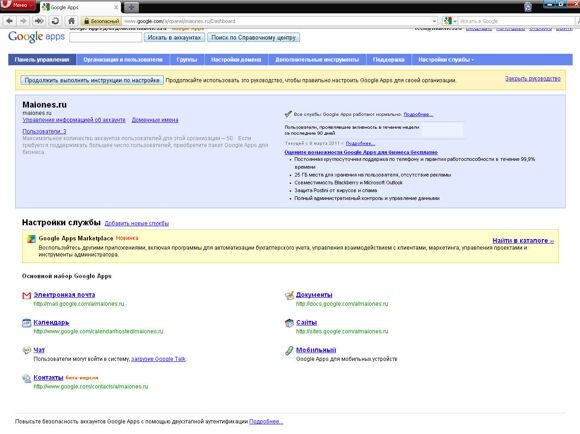The width and height of the screenshot is (580, 434).
Task: Open 'Найти в каталоге' link
Action: click(523, 240)
